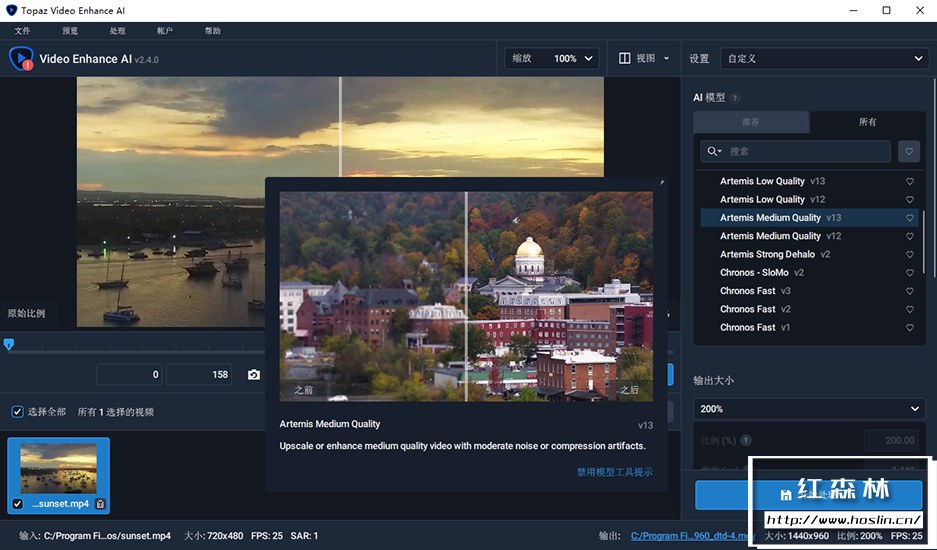Select Artemis Medium Quality v13 model

click(809, 218)
